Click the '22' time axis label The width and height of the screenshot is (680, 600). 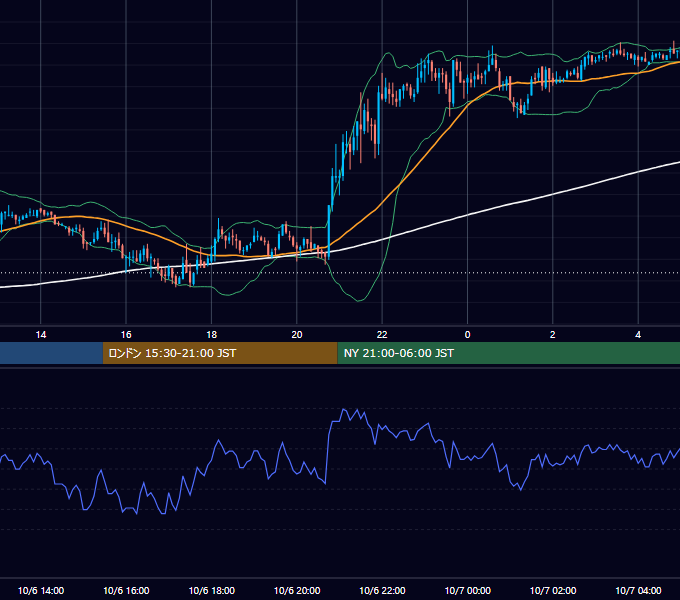pos(382,335)
